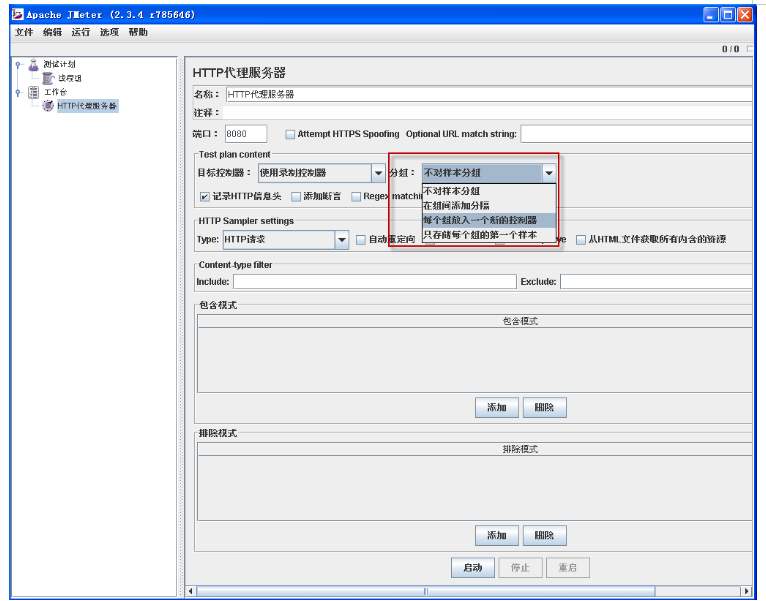Open the 运行 menu
This screenshot has width=766, height=601.
(x=81, y=32)
